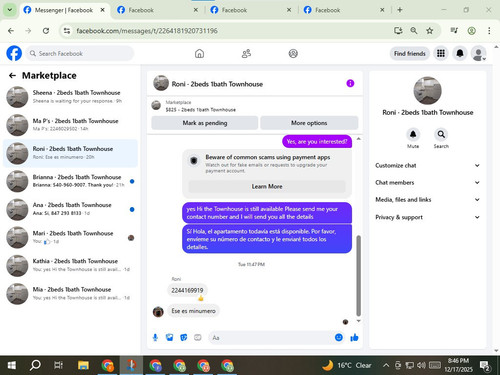The width and height of the screenshot is (500, 375).
Task: Open Brianna townhouse conversation
Action: coord(70,181)
